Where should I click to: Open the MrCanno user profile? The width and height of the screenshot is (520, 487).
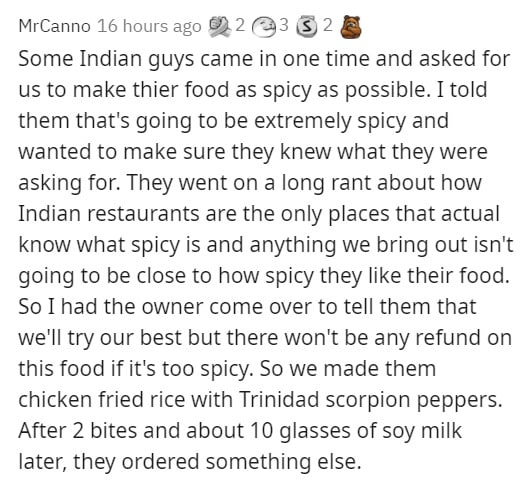(x=54, y=26)
